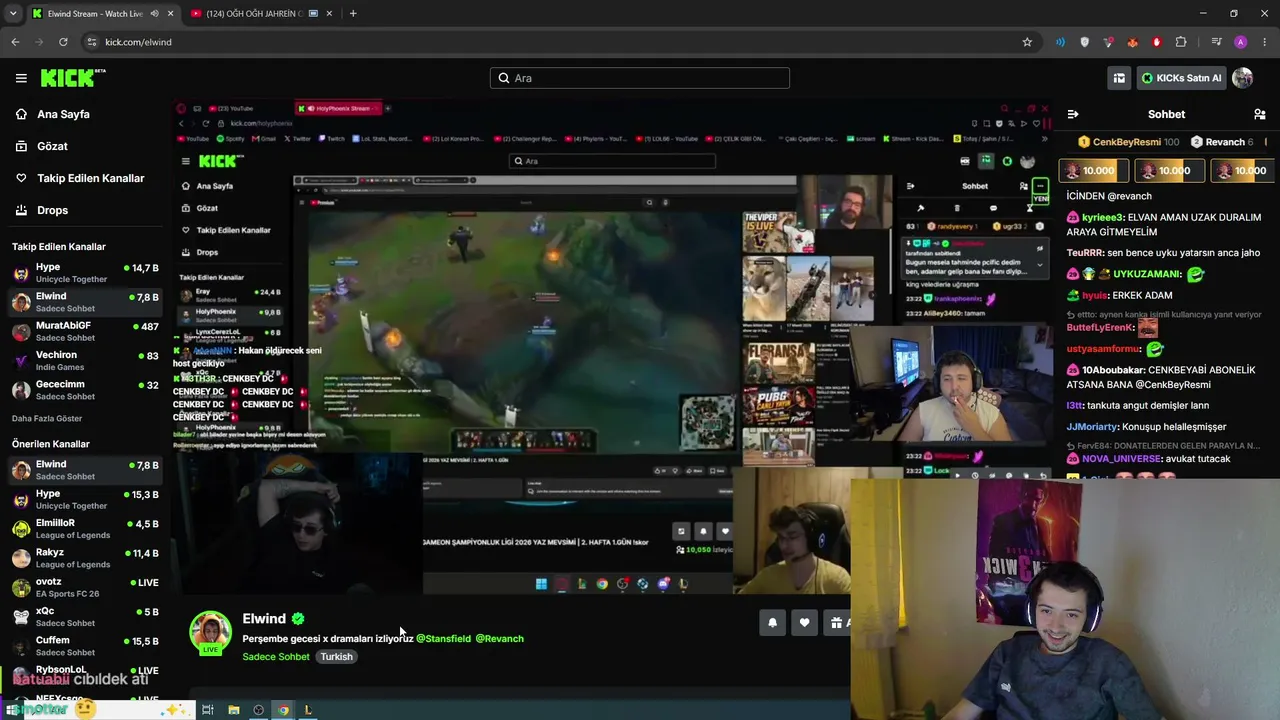Open UYKUZAMANI's chat profile
Viewport: 1280px width, 720px height.
1146,274
